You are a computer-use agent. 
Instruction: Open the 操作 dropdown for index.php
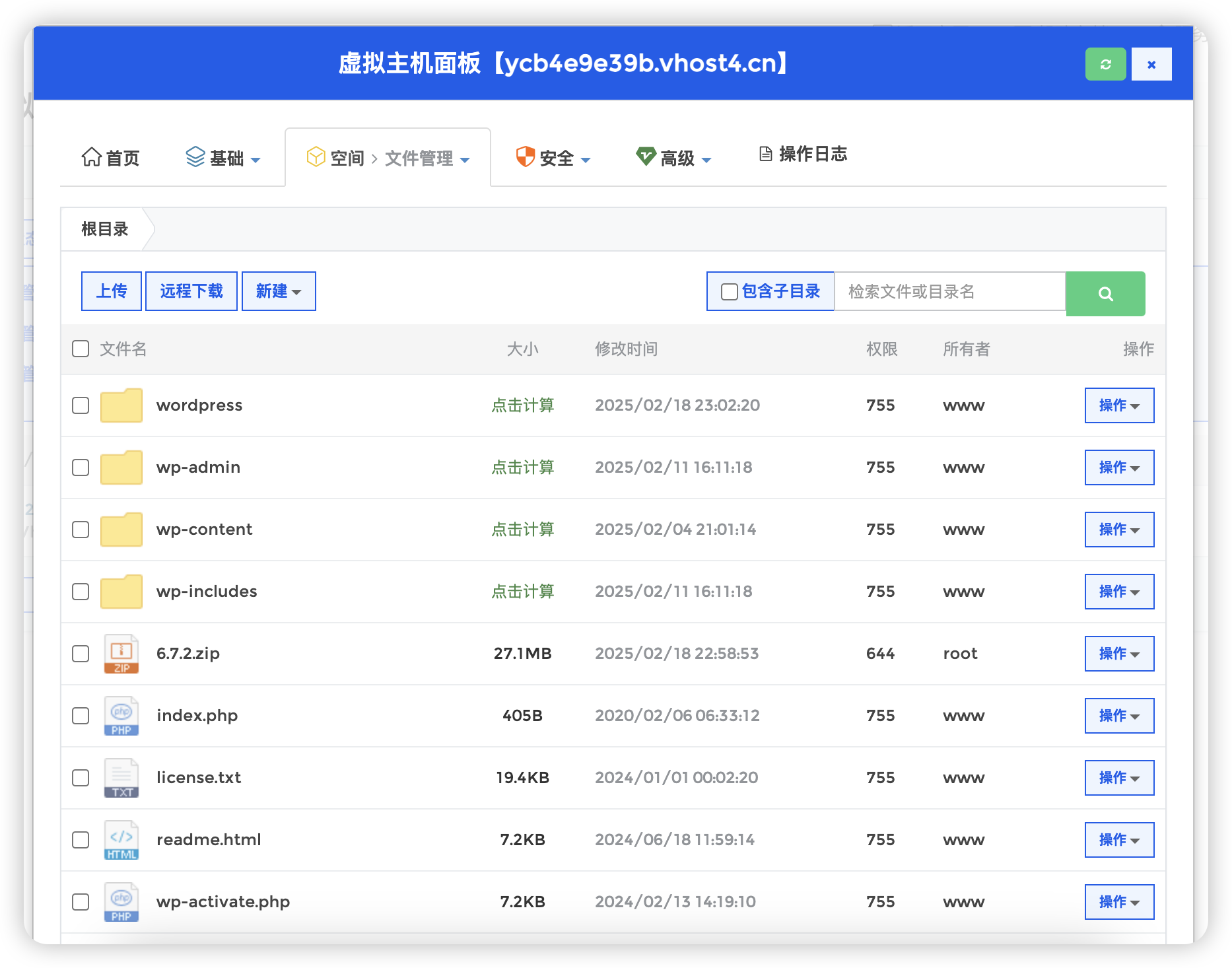(1119, 716)
